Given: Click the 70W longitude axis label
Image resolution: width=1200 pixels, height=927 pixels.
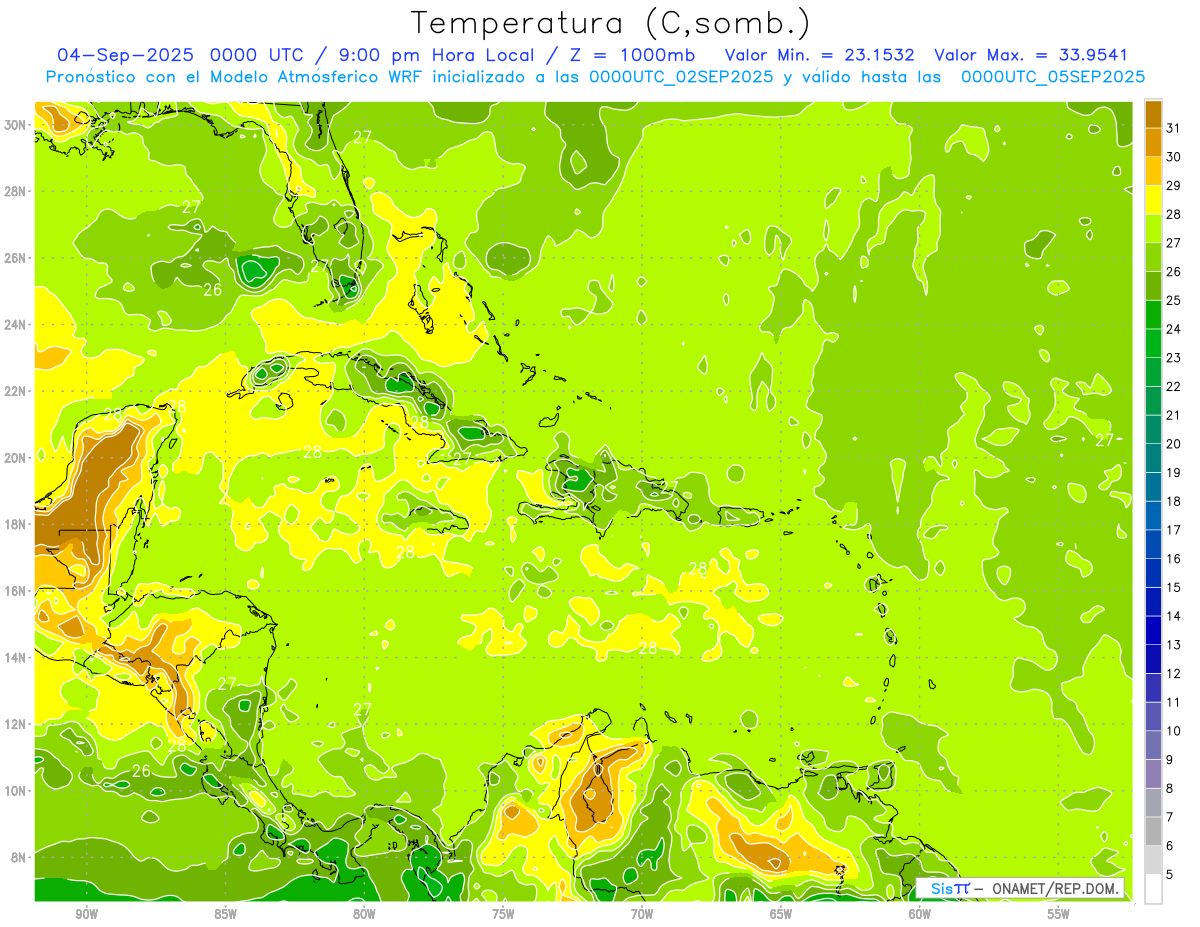Looking at the screenshot, I should pyautogui.click(x=642, y=915).
